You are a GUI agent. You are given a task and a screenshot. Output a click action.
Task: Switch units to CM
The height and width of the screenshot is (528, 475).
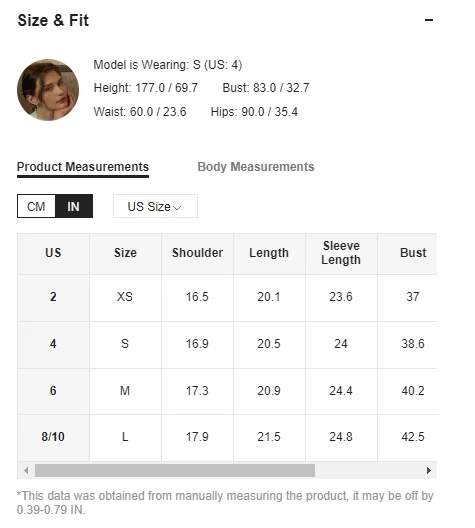(36, 206)
